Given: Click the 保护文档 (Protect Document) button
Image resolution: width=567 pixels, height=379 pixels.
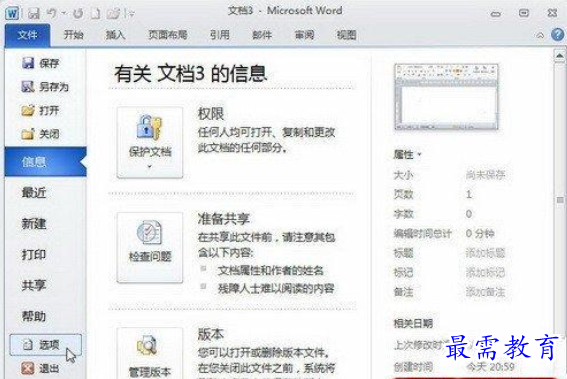Looking at the screenshot, I should tap(150, 142).
